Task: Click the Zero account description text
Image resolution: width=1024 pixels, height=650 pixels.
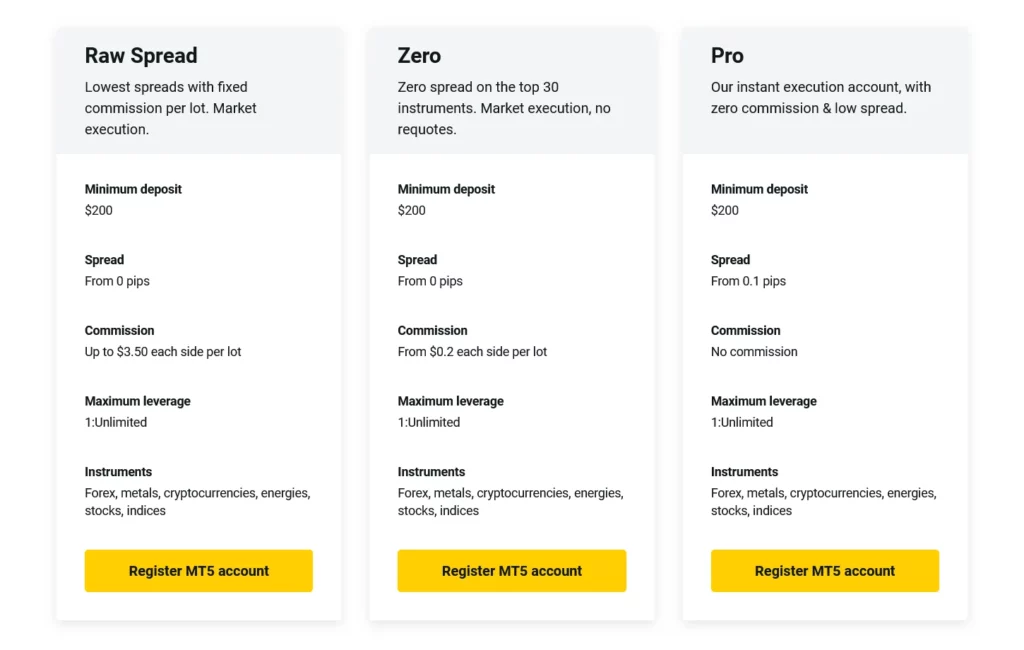Action: [504, 108]
